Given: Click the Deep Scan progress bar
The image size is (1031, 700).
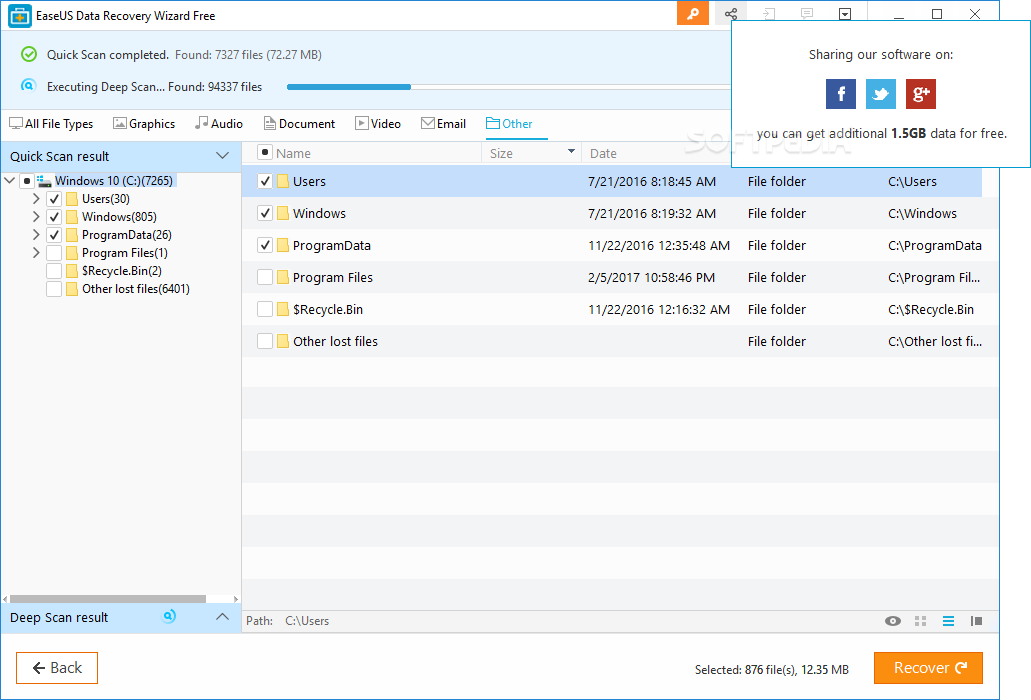Looking at the screenshot, I should coord(509,87).
